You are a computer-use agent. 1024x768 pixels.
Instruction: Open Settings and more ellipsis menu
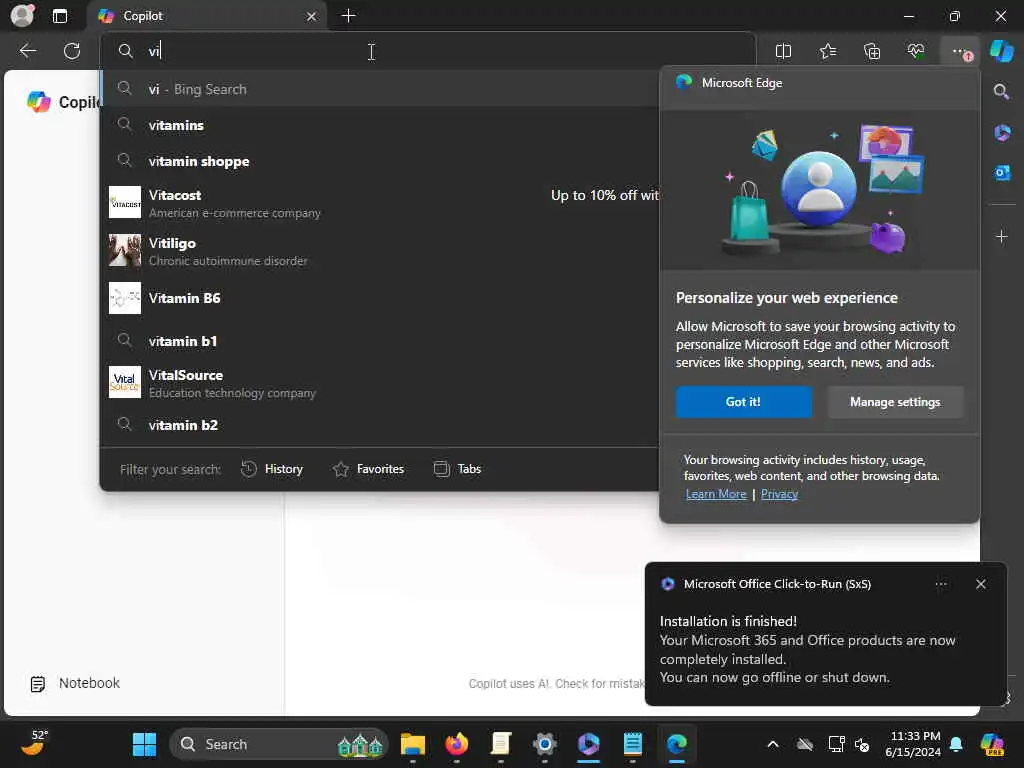click(x=960, y=51)
